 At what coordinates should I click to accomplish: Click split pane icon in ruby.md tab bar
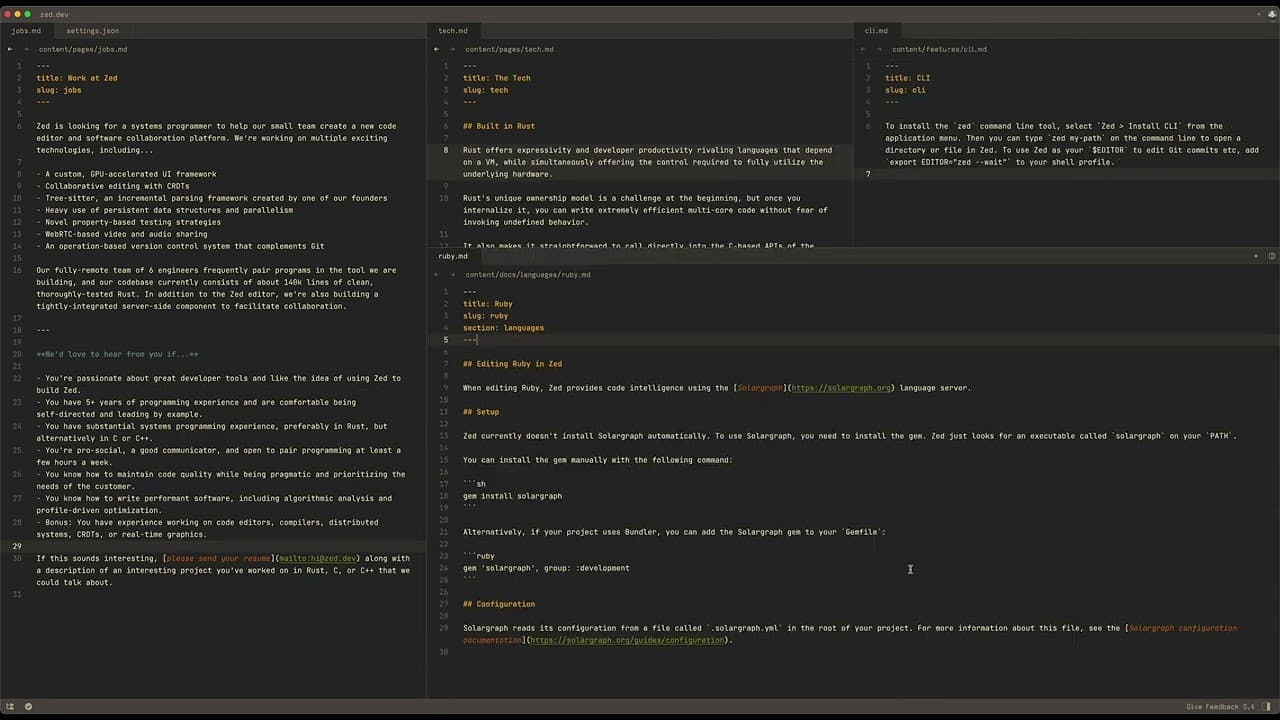1271,256
